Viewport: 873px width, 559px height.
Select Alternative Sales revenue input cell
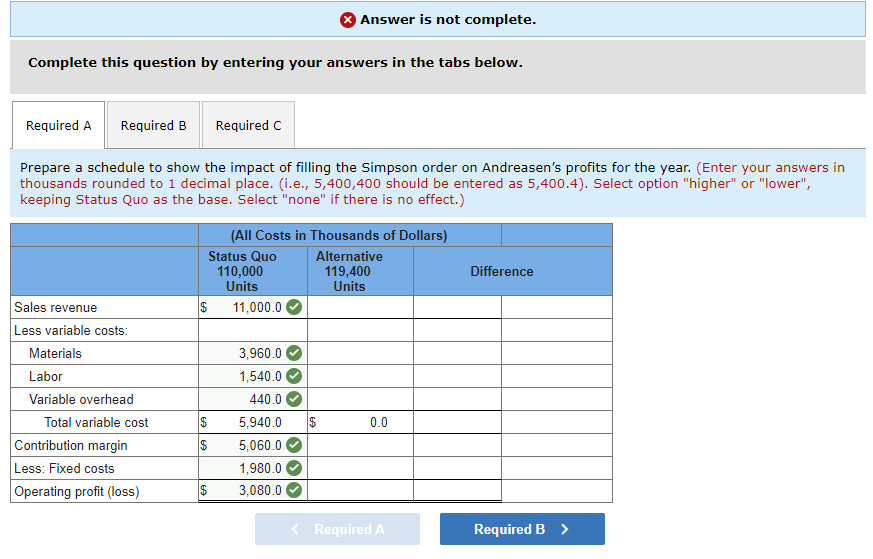pyautogui.click(x=360, y=307)
